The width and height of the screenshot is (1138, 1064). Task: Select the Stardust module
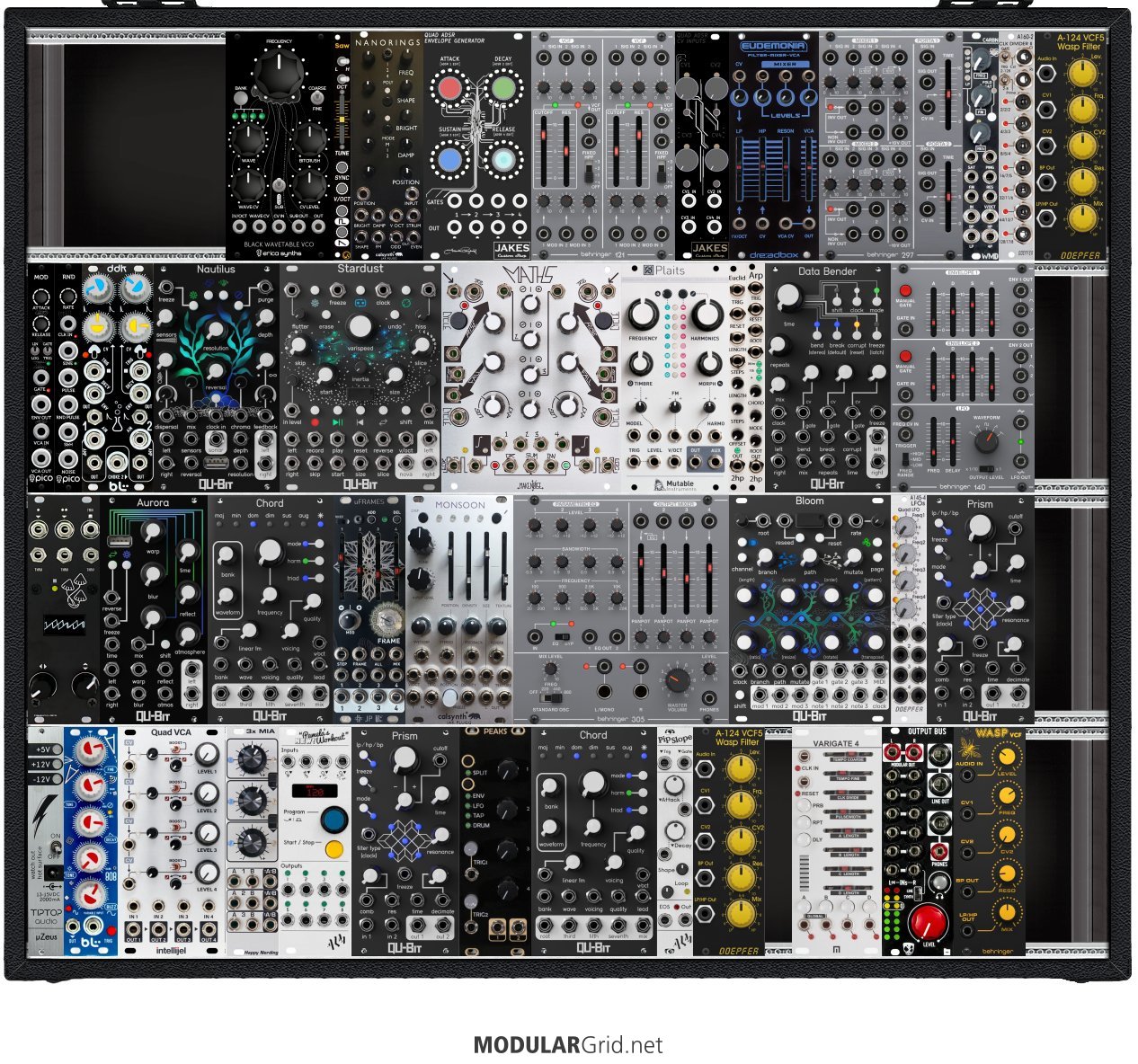click(x=360, y=377)
